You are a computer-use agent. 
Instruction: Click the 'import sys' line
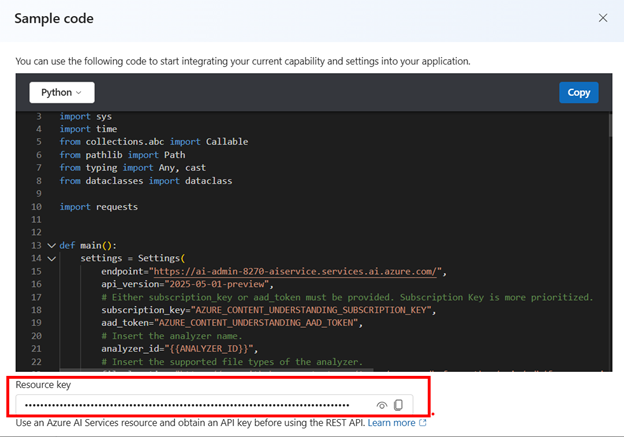point(86,117)
